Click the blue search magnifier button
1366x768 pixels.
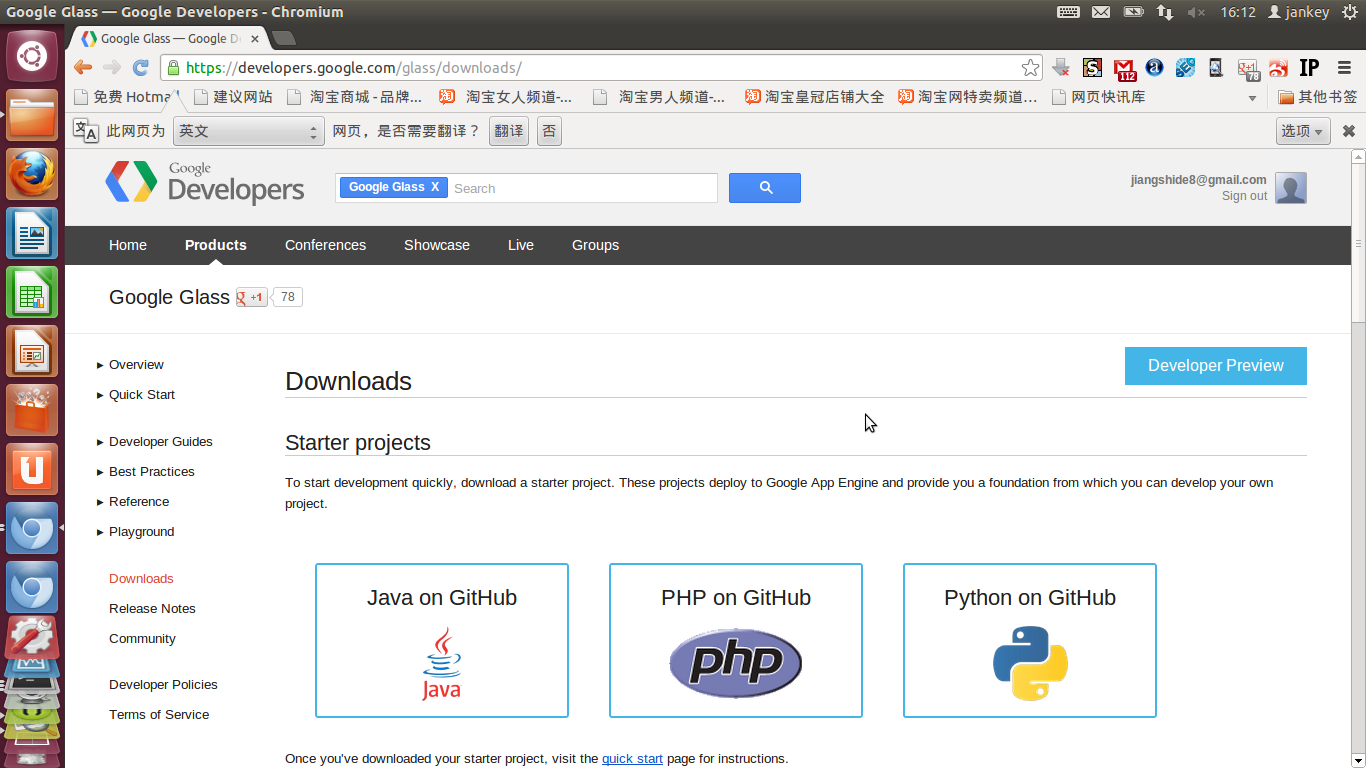765,188
